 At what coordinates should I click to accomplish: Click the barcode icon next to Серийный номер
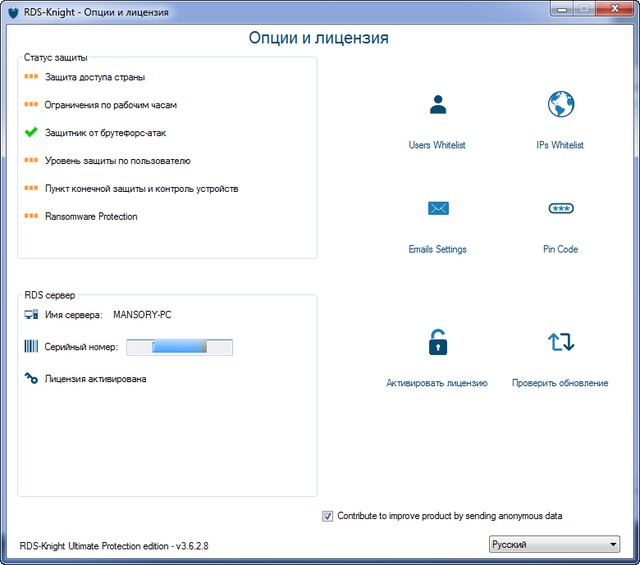pos(31,347)
